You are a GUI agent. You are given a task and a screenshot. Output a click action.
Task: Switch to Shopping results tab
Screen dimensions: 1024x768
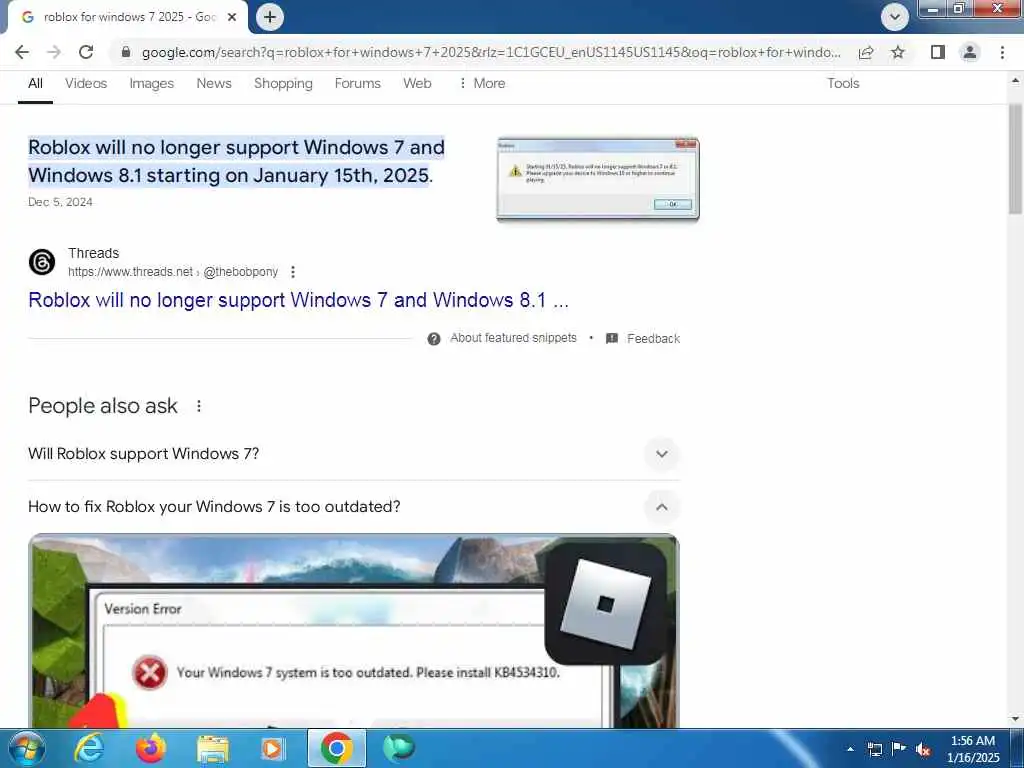pyautogui.click(x=283, y=84)
